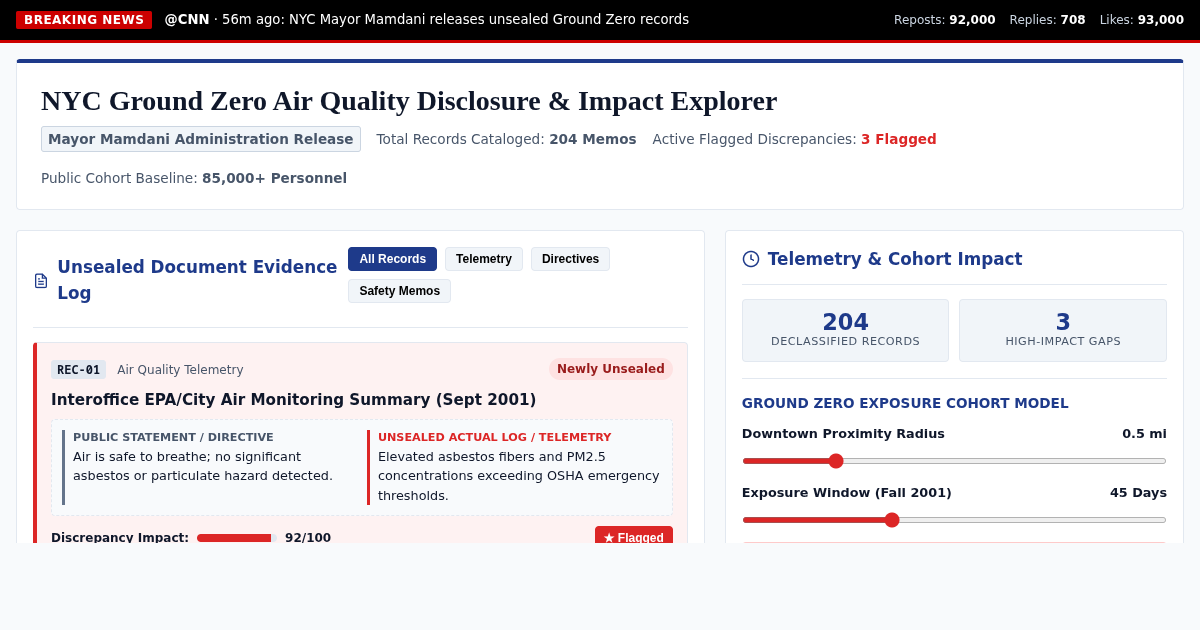The image size is (1200, 630).
Task: Click the 3 High-Impact Gaps stat card
Action: 1063,330
